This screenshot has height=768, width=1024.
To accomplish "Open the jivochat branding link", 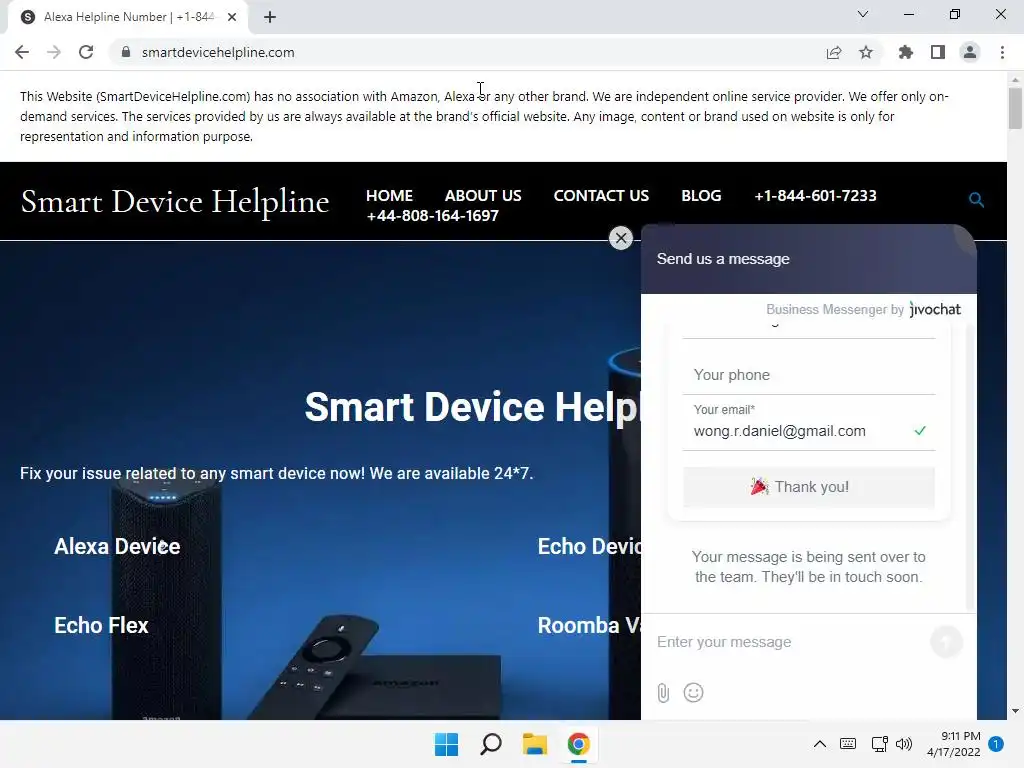I will point(935,309).
